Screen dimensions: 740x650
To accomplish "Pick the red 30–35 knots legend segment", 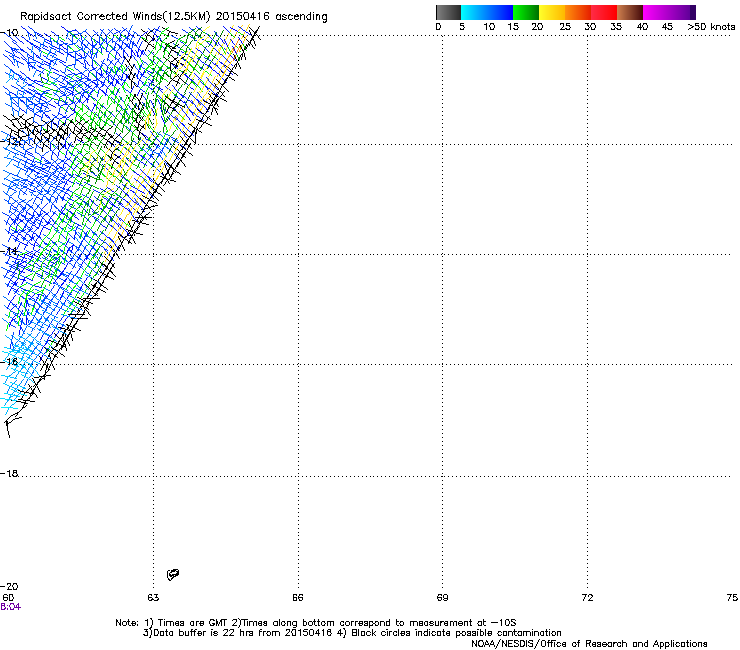I will 604,12.
